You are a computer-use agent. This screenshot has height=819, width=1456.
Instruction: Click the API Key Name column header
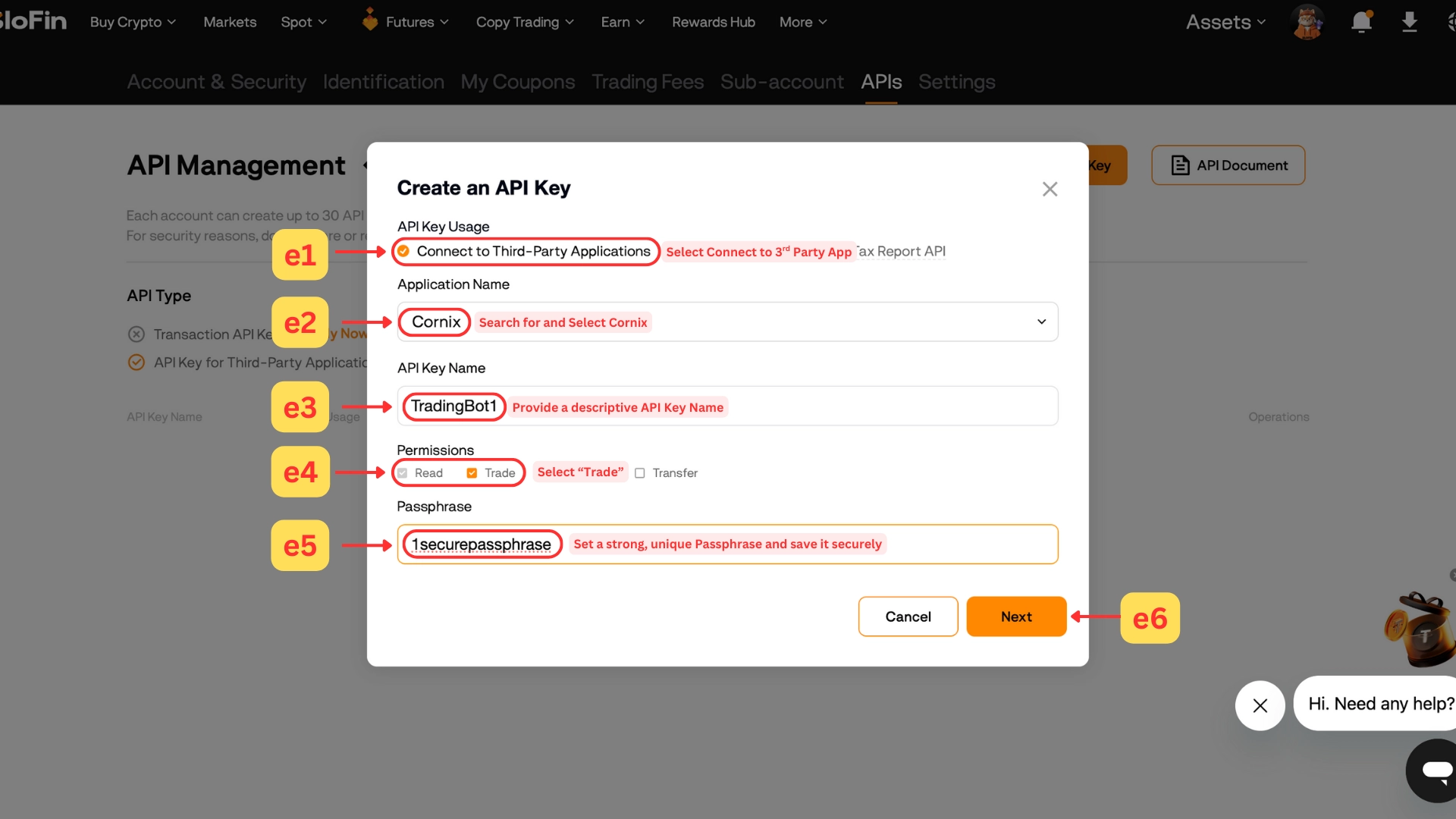(165, 417)
